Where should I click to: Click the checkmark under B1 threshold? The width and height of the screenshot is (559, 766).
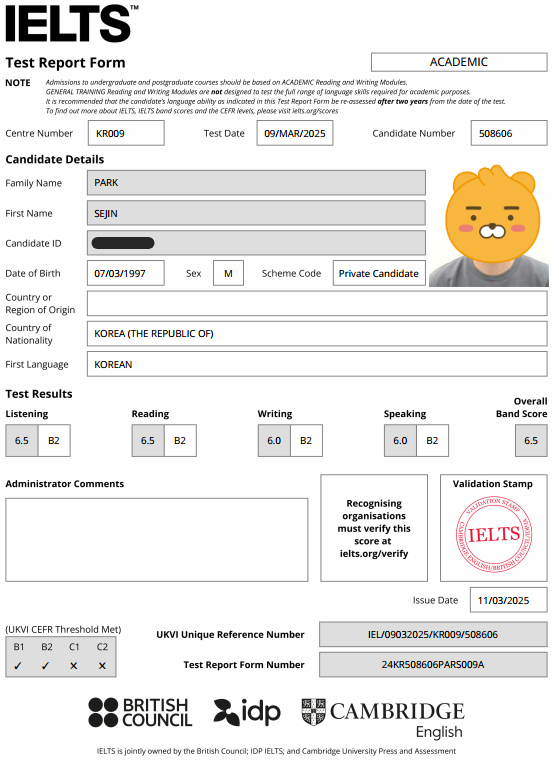(18, 665)
